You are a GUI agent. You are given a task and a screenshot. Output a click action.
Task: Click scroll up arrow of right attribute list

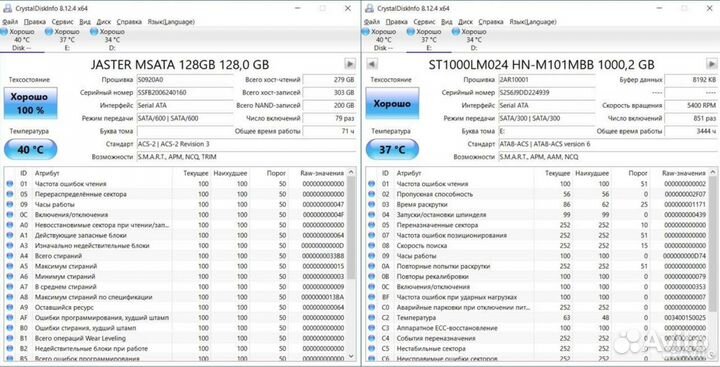pos(714,172)
